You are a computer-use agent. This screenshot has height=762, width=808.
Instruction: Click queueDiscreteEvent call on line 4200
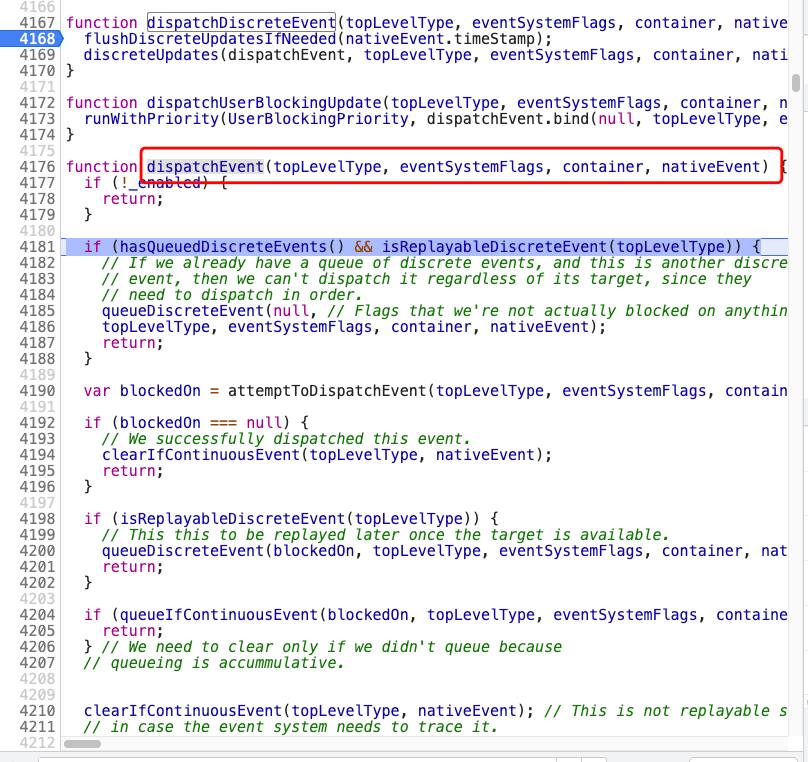point(183,550)
